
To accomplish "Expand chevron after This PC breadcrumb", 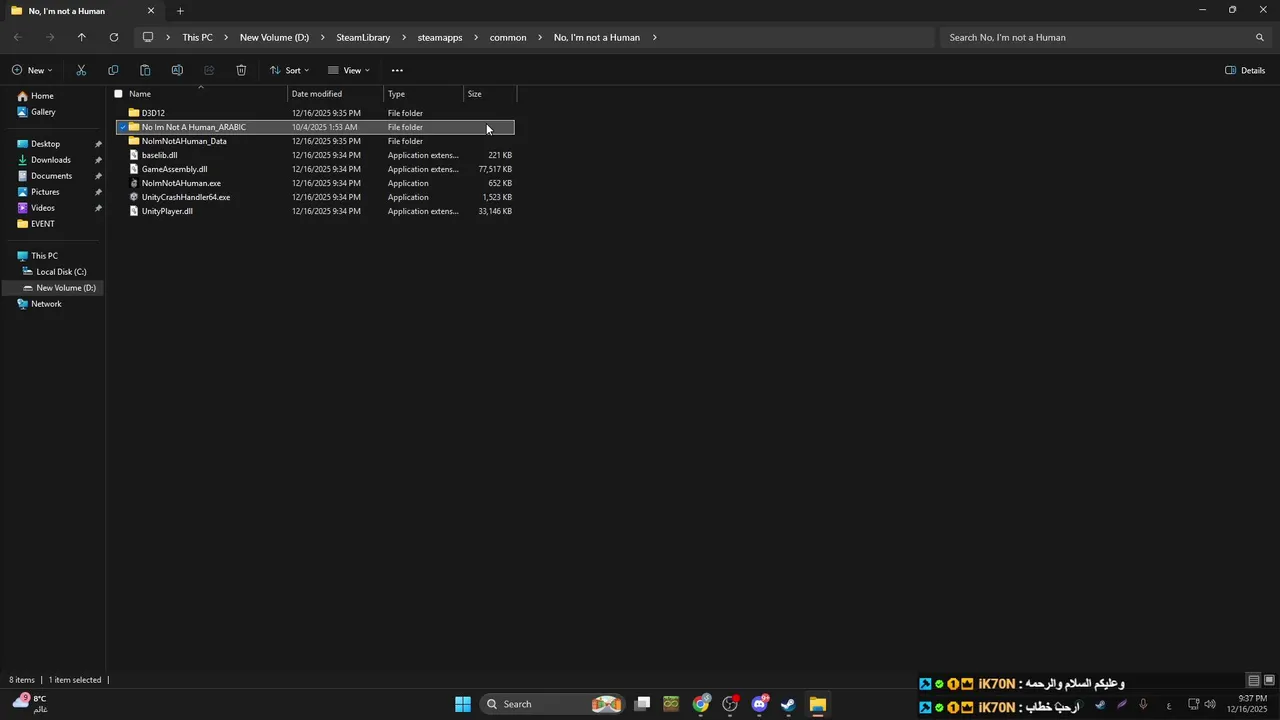I will [226, 37].
